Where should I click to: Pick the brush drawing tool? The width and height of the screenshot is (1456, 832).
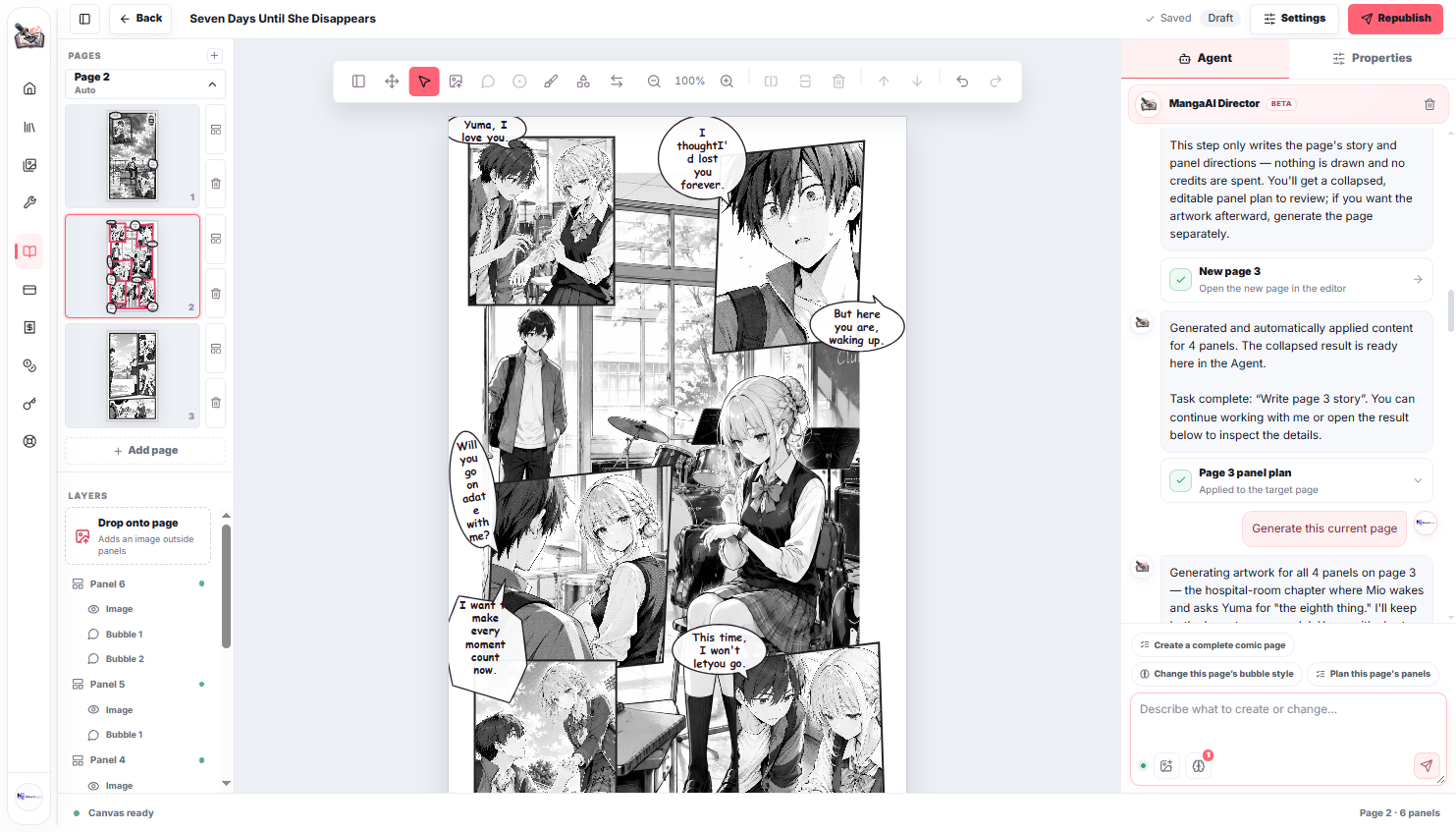[551, 82]
